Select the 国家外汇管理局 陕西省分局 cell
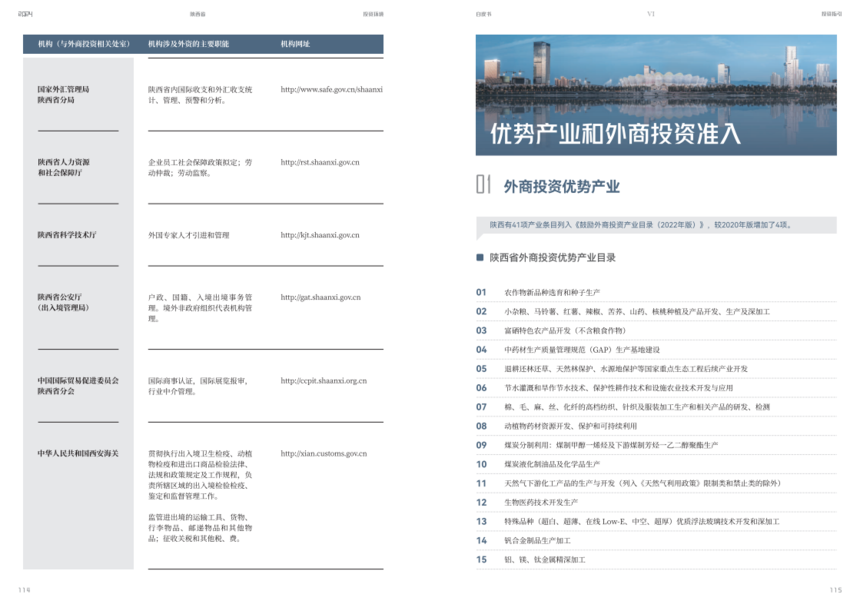This screenshot has height=604, width=860. (63, 95)
